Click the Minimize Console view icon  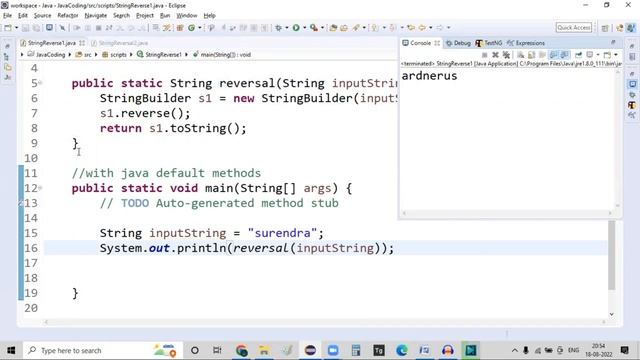(x=613, y=42)
